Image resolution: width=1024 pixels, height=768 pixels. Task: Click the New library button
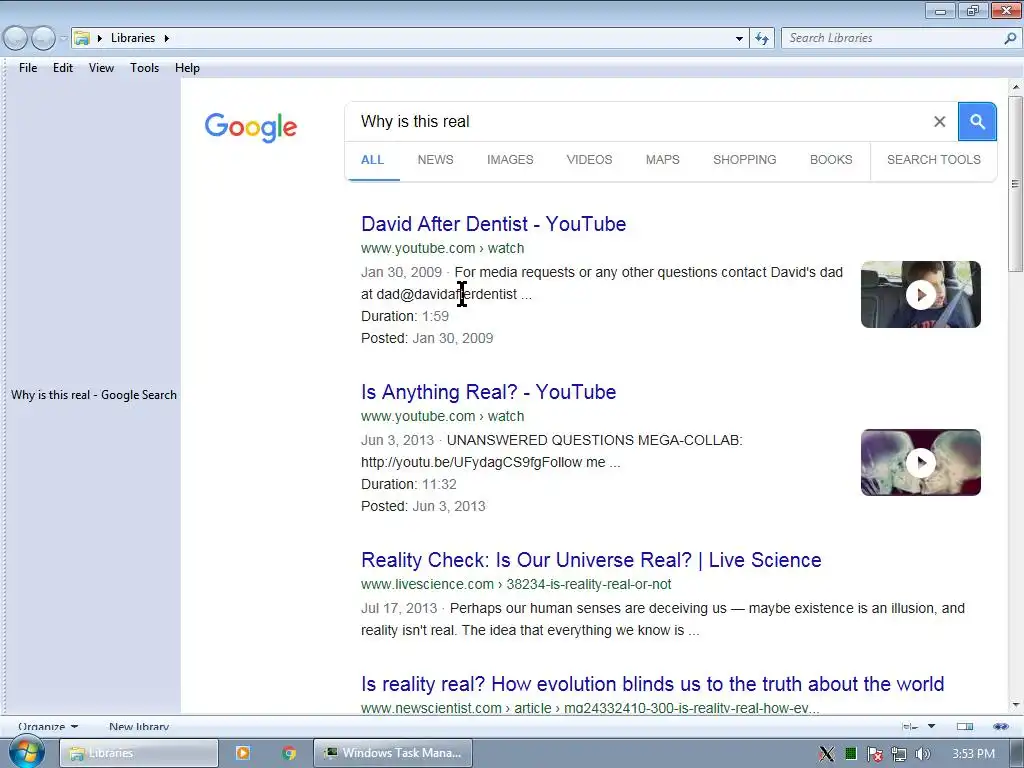click(x=138, y=726)
